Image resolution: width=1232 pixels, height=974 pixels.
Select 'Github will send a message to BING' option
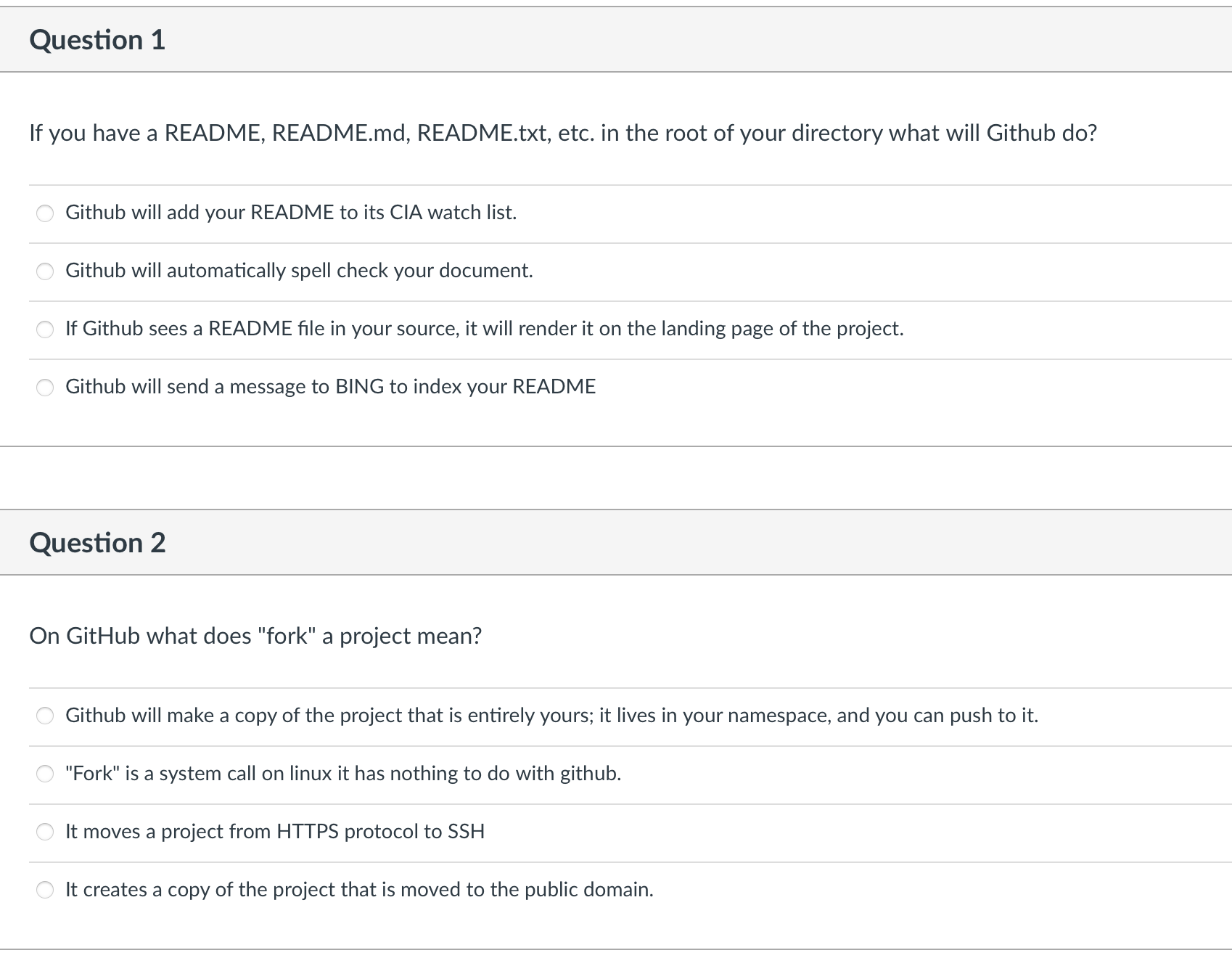click(45, 387)
